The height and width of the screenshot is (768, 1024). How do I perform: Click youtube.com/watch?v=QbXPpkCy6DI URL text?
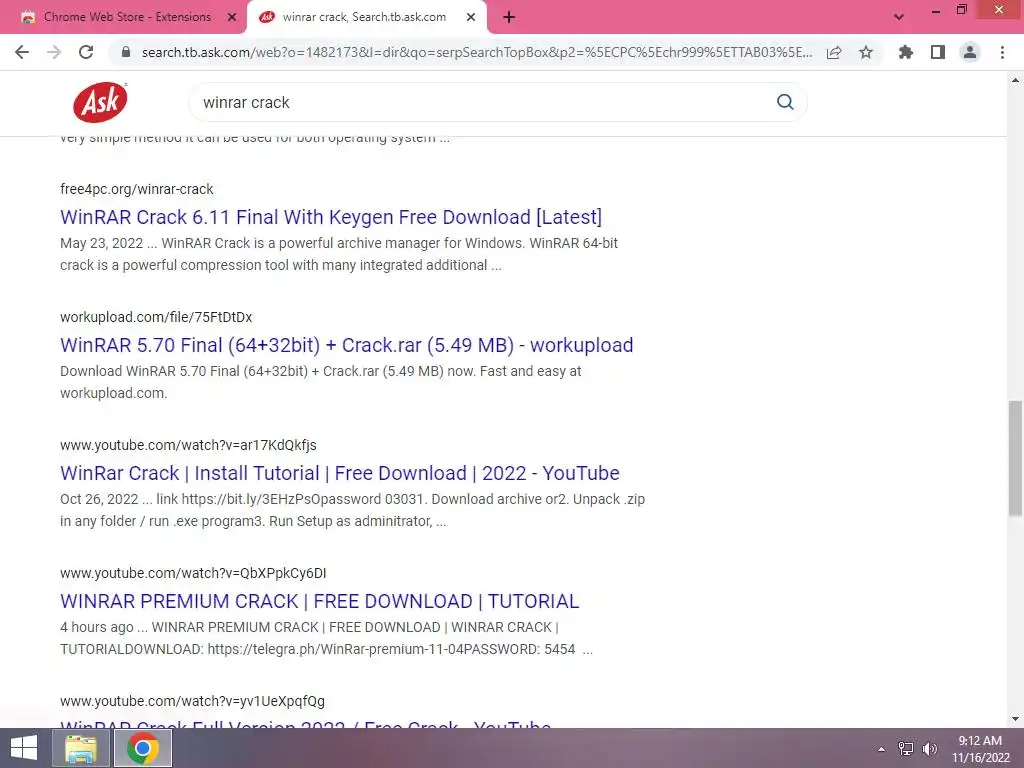[x=193, y=573]
